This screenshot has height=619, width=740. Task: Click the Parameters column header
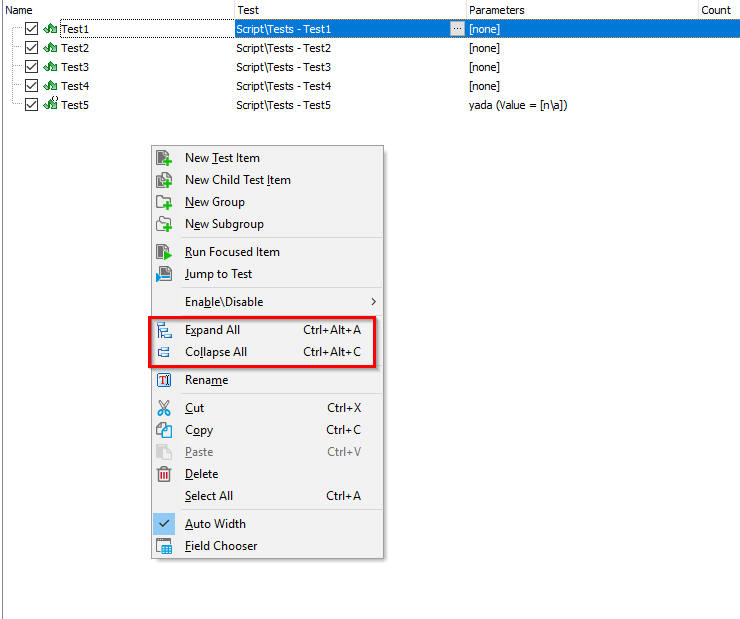point(497,10)
